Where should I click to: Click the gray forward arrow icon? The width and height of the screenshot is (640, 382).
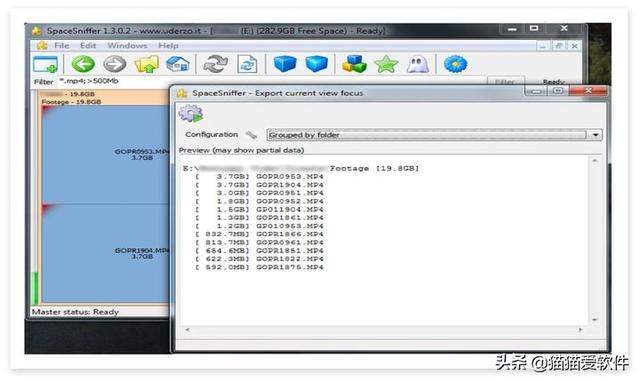coord(115,64)
